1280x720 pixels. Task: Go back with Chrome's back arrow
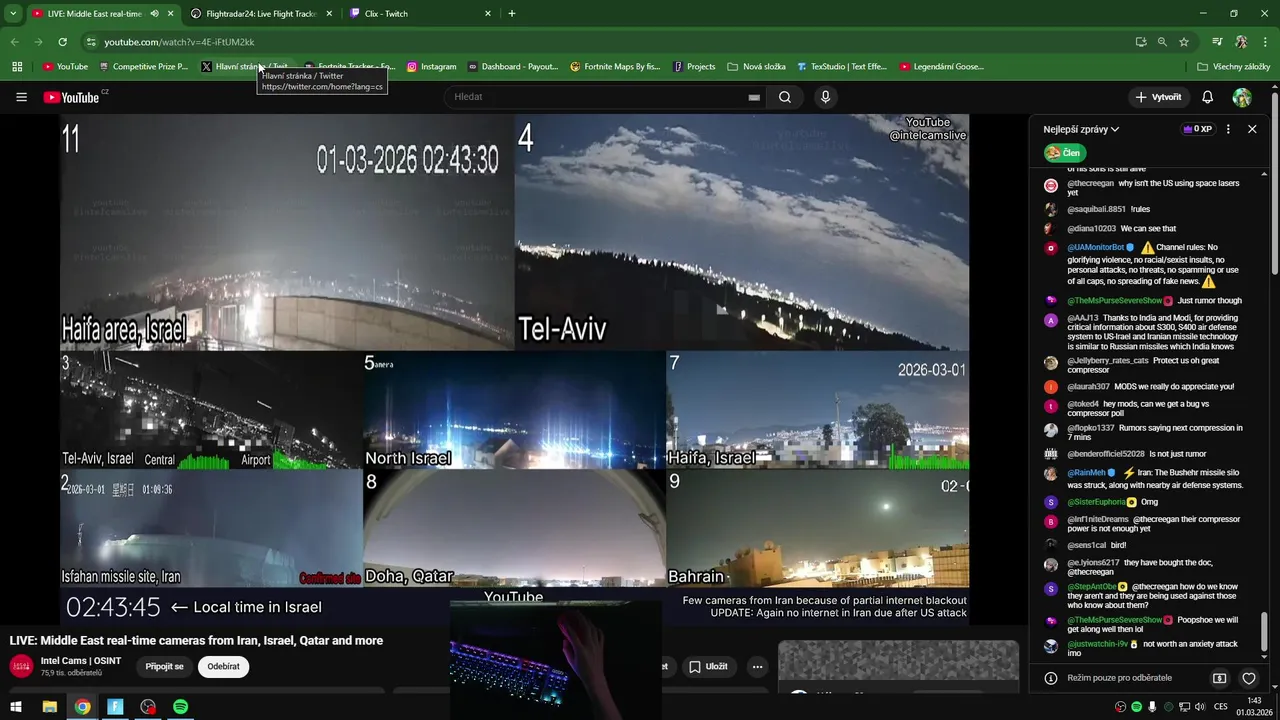pyautogui.click(x=14, y=42)
